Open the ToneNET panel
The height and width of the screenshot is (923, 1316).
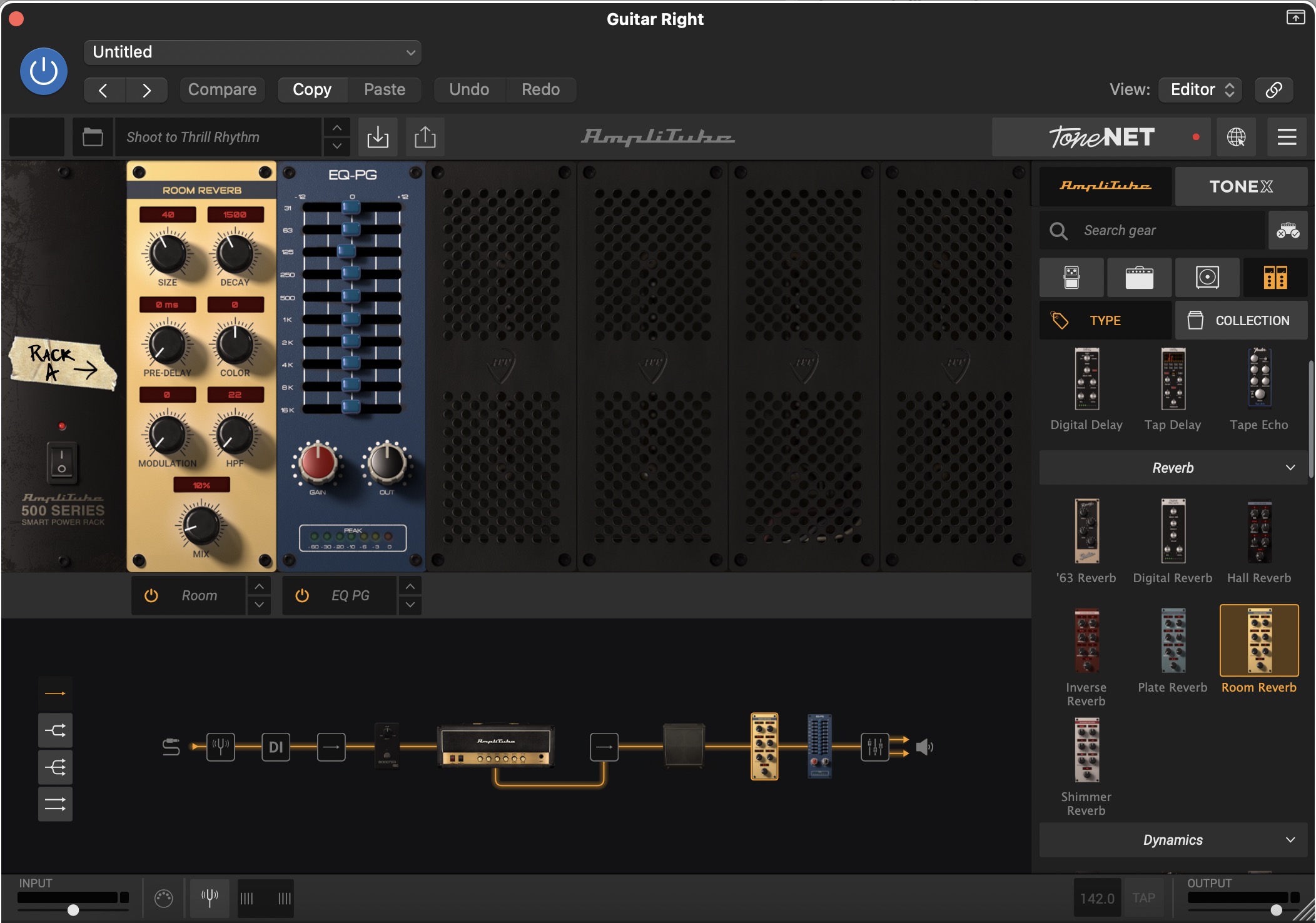coord(1101,137)
